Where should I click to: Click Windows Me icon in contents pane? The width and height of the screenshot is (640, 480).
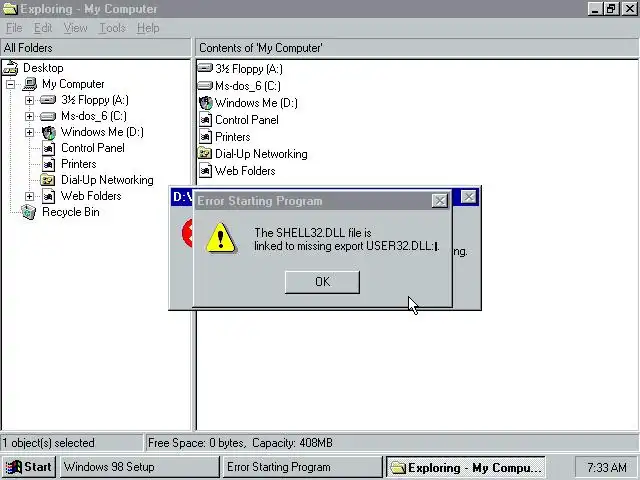pyautogui.click(x=206, y=103)
